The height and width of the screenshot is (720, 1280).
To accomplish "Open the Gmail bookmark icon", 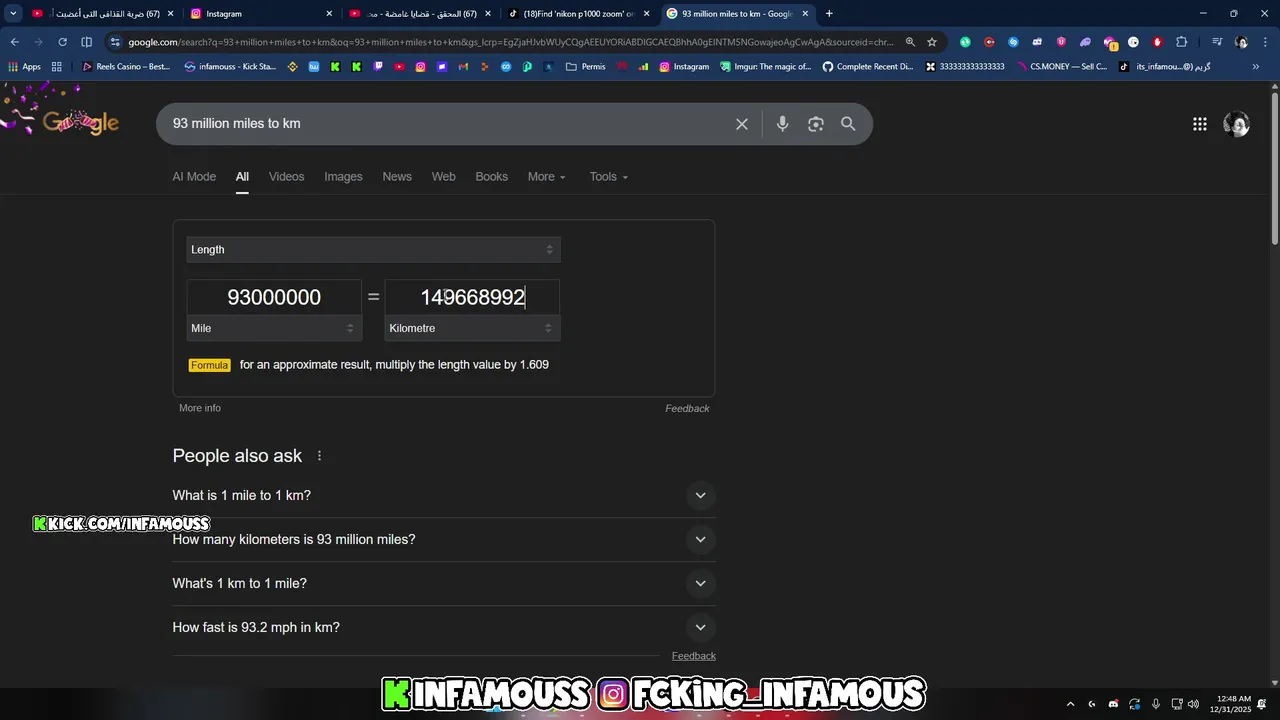I will click(463, 67).
